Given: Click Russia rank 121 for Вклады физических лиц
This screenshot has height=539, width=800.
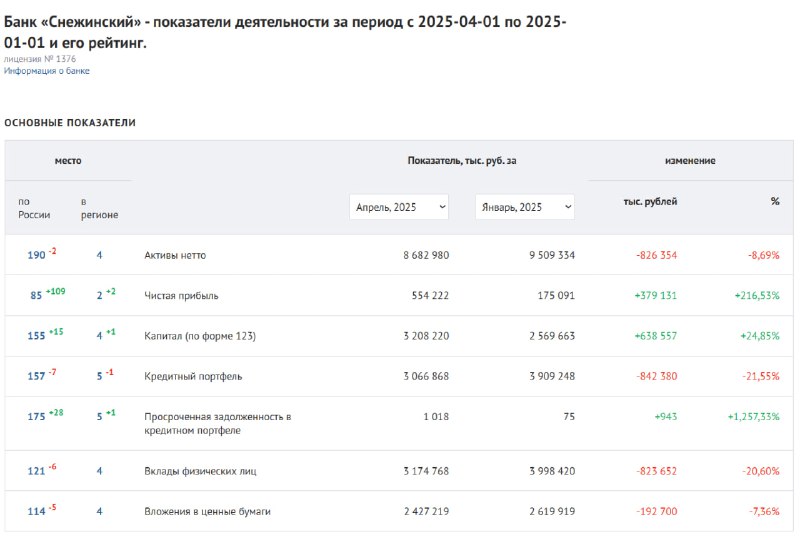Looking at the screenshot, I should click(36, 471).
